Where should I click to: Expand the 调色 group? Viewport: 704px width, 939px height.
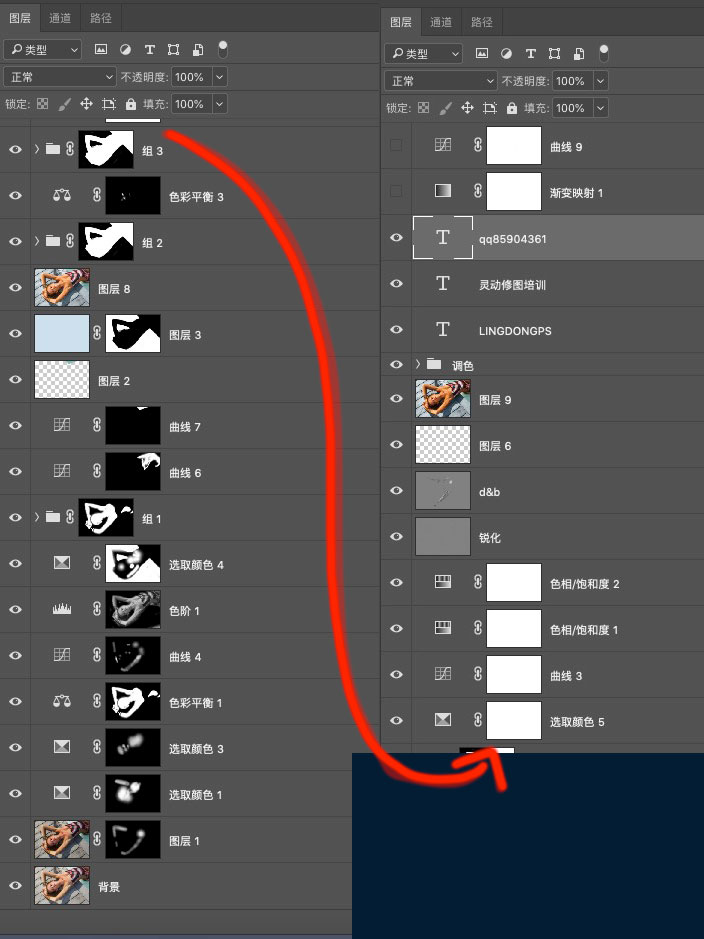coord(418,364)
